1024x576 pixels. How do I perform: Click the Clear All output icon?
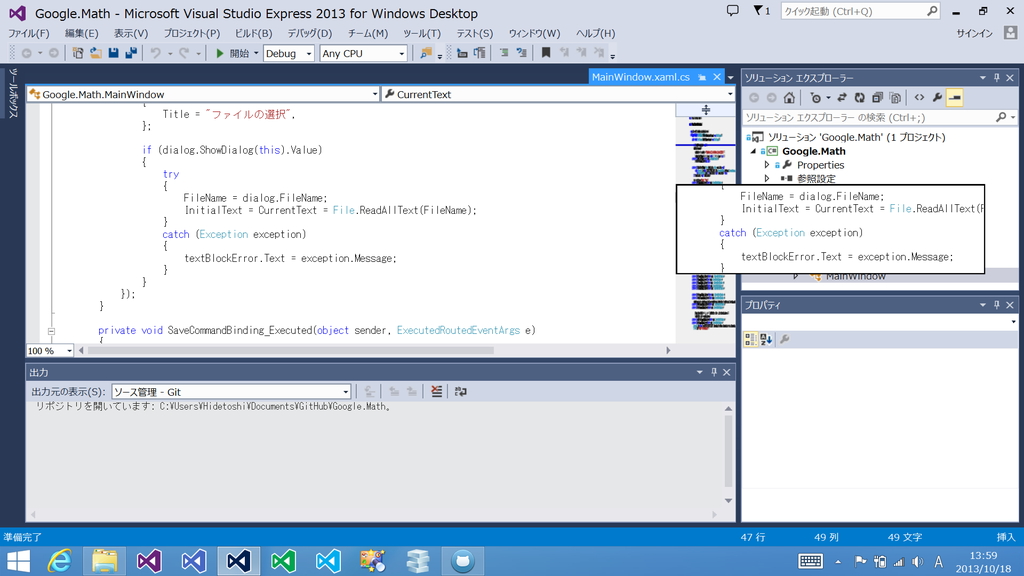tap(436, 391)
